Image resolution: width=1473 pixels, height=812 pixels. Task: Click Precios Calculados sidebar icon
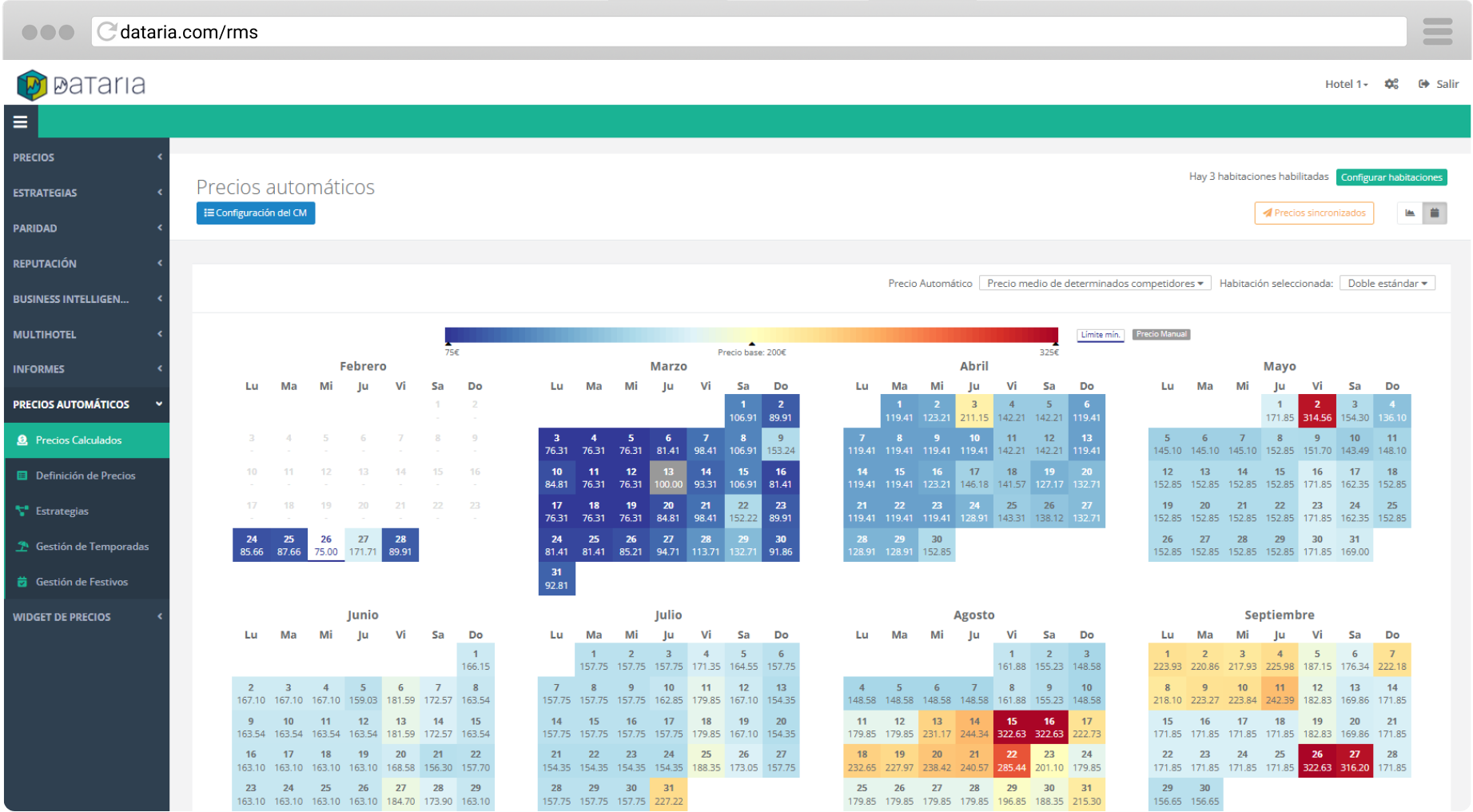[x=22, y=440]
